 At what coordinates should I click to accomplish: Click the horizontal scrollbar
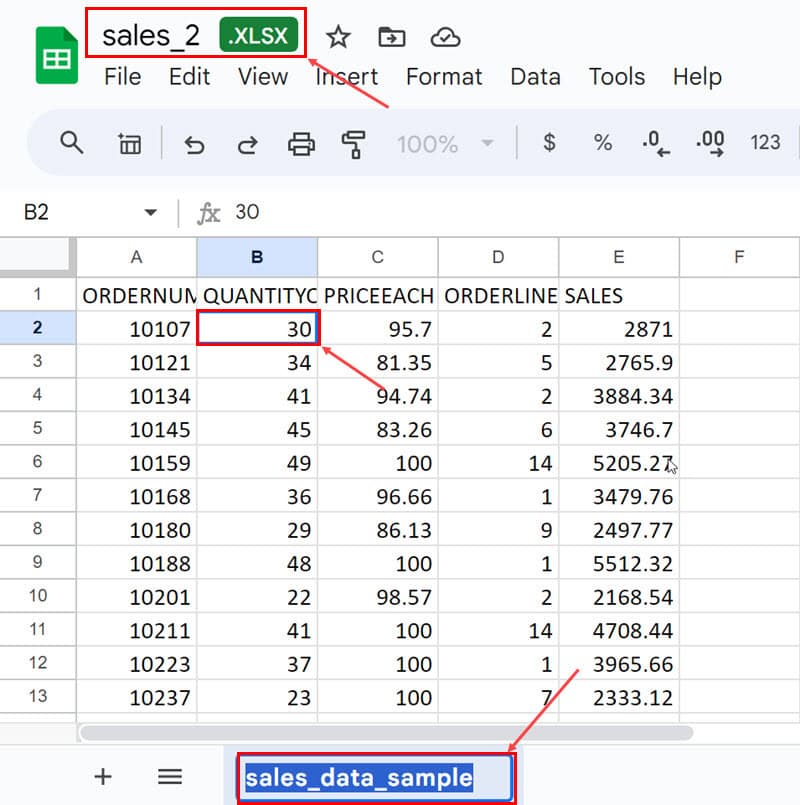point(387,733)
